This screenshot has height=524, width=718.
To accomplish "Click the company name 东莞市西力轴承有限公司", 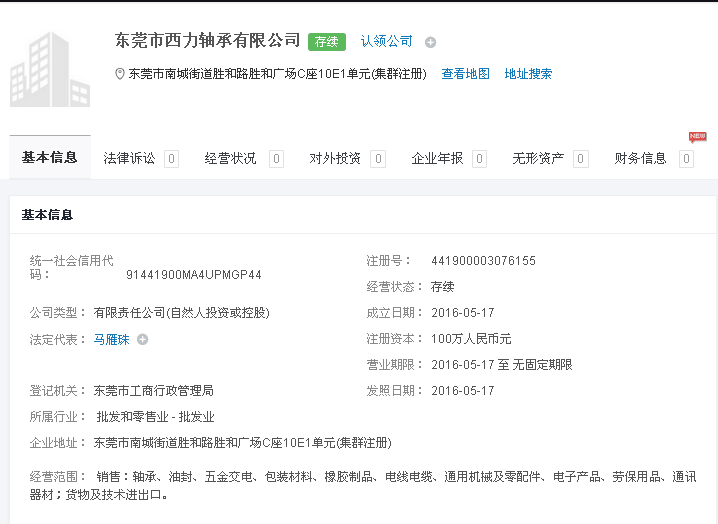I will click(208, 40).
